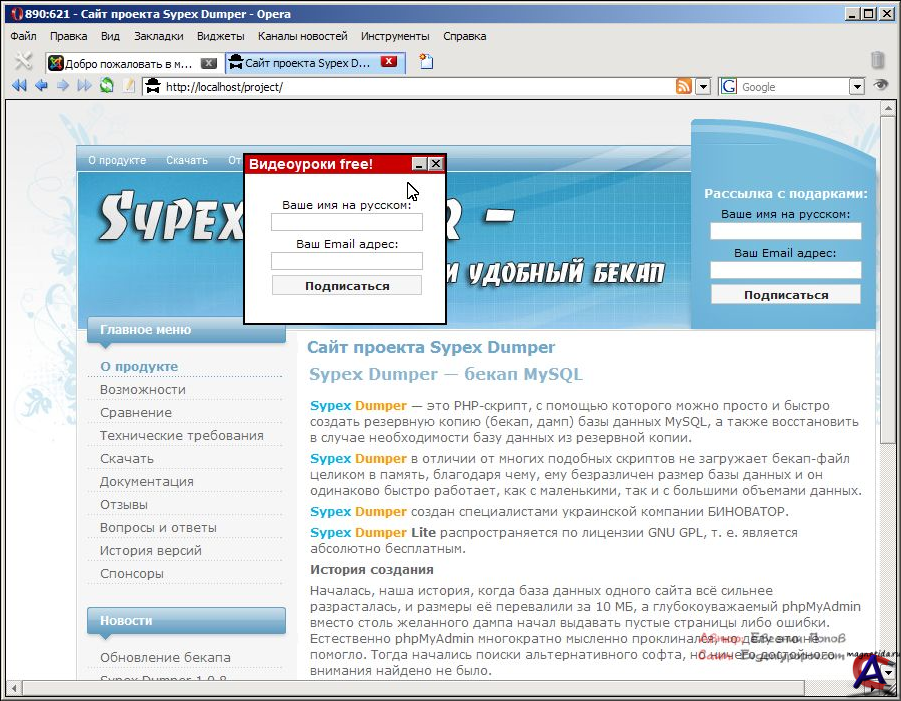The height and width of the screenshot is (701, 901).
Task: Open the Документация sidebar link
Action: click(146, 482)
